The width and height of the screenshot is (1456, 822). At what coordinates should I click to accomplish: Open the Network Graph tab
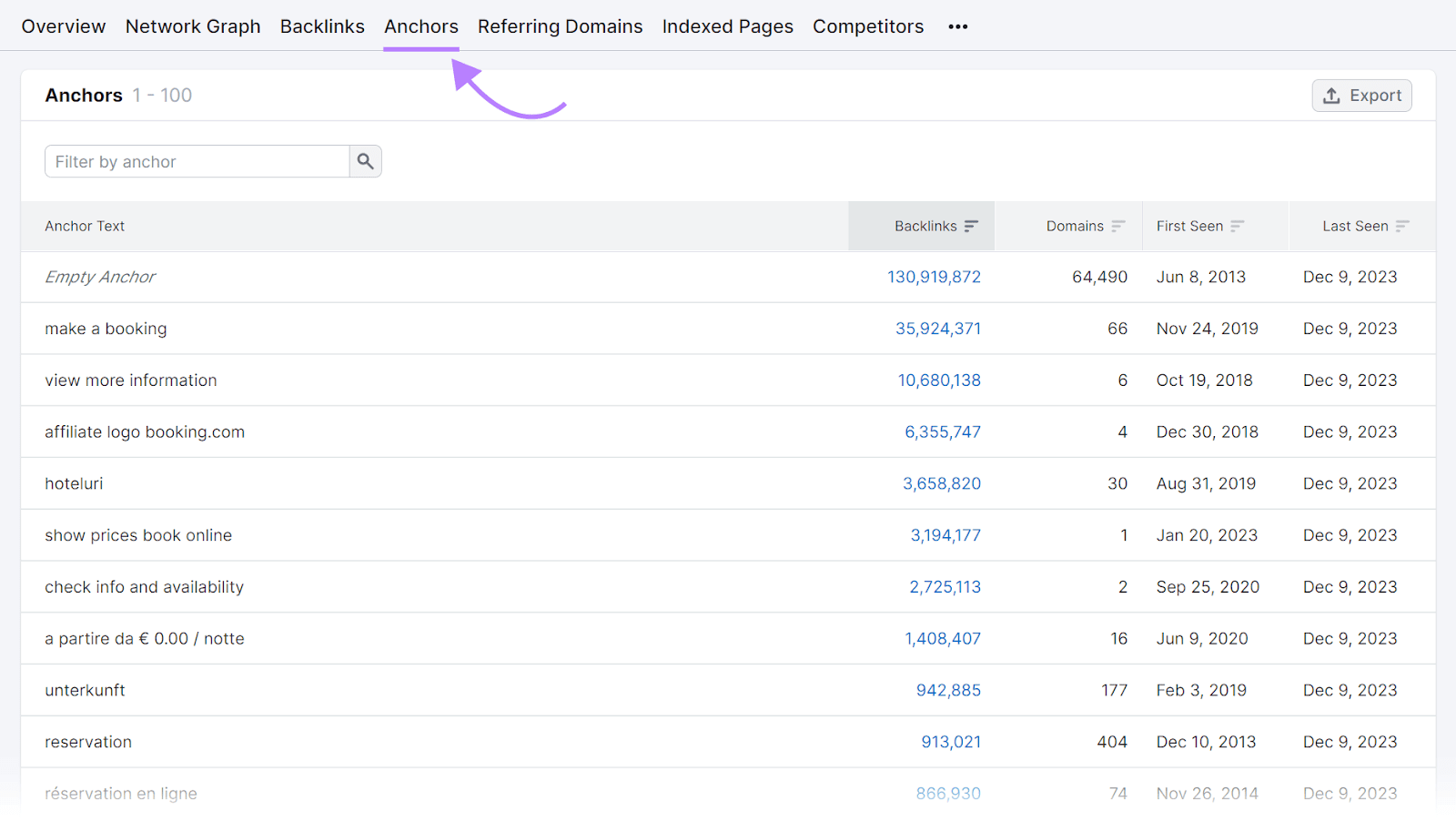tap(193, 26)
